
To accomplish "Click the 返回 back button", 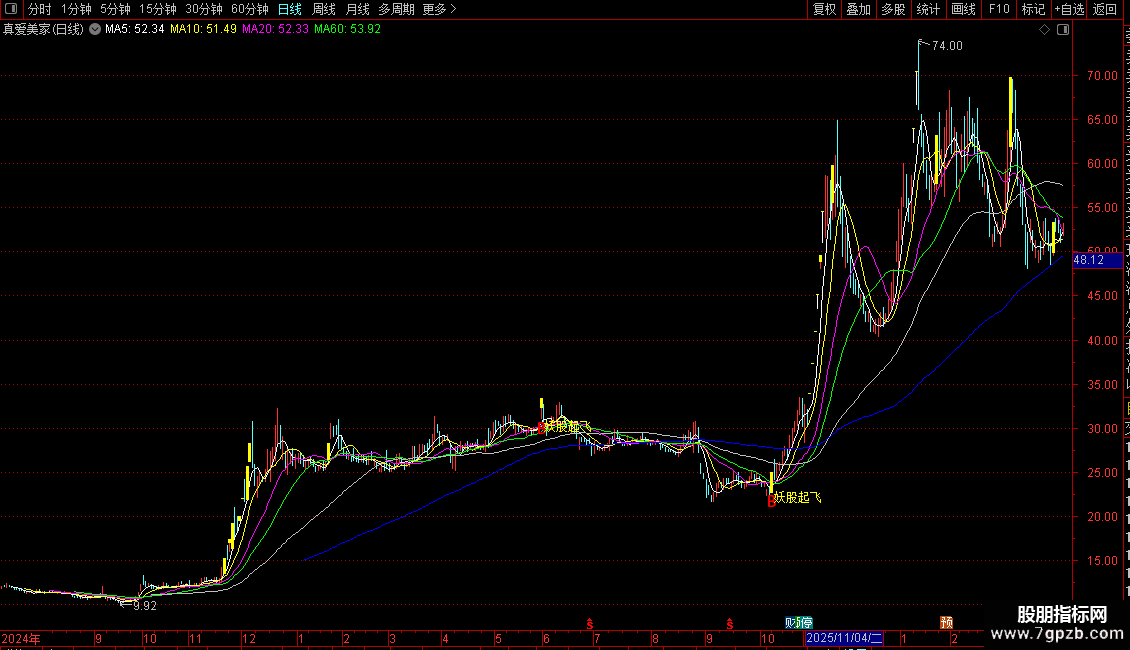I will click(x=1104, y=9).
